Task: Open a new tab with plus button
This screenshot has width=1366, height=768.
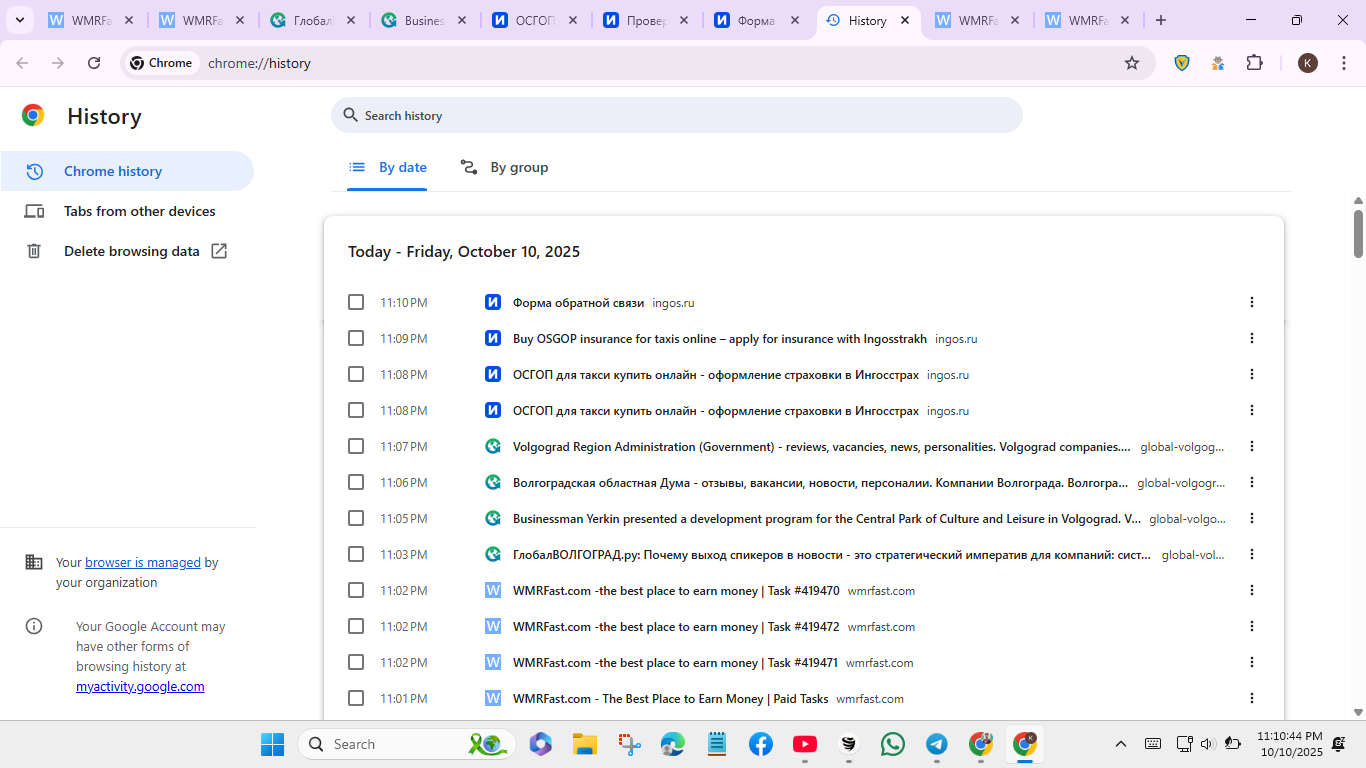Action: click(1160, 20)
